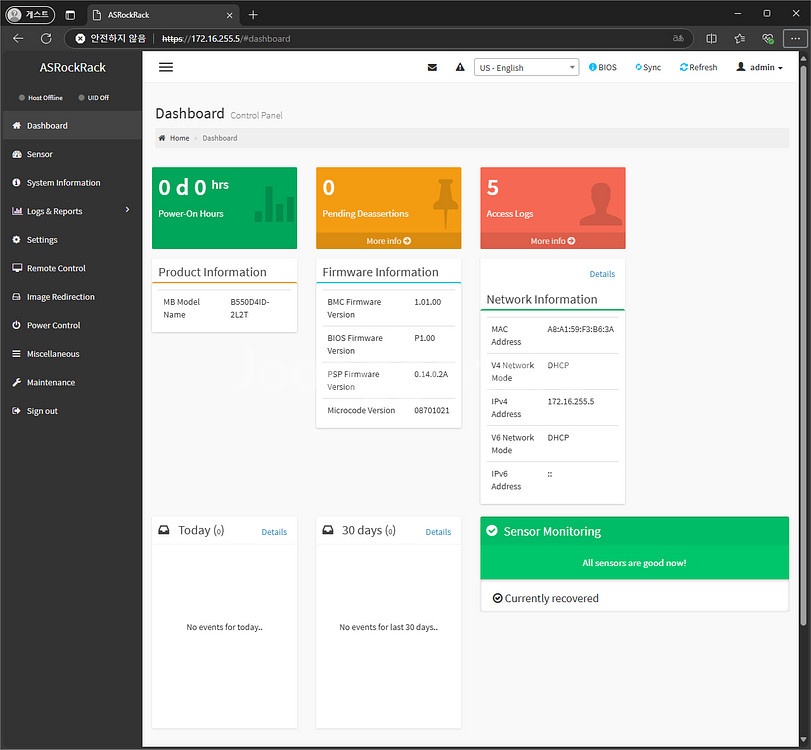Open Sensor page from sidebar
Screen dimensions: 811x750
(40, 154)
